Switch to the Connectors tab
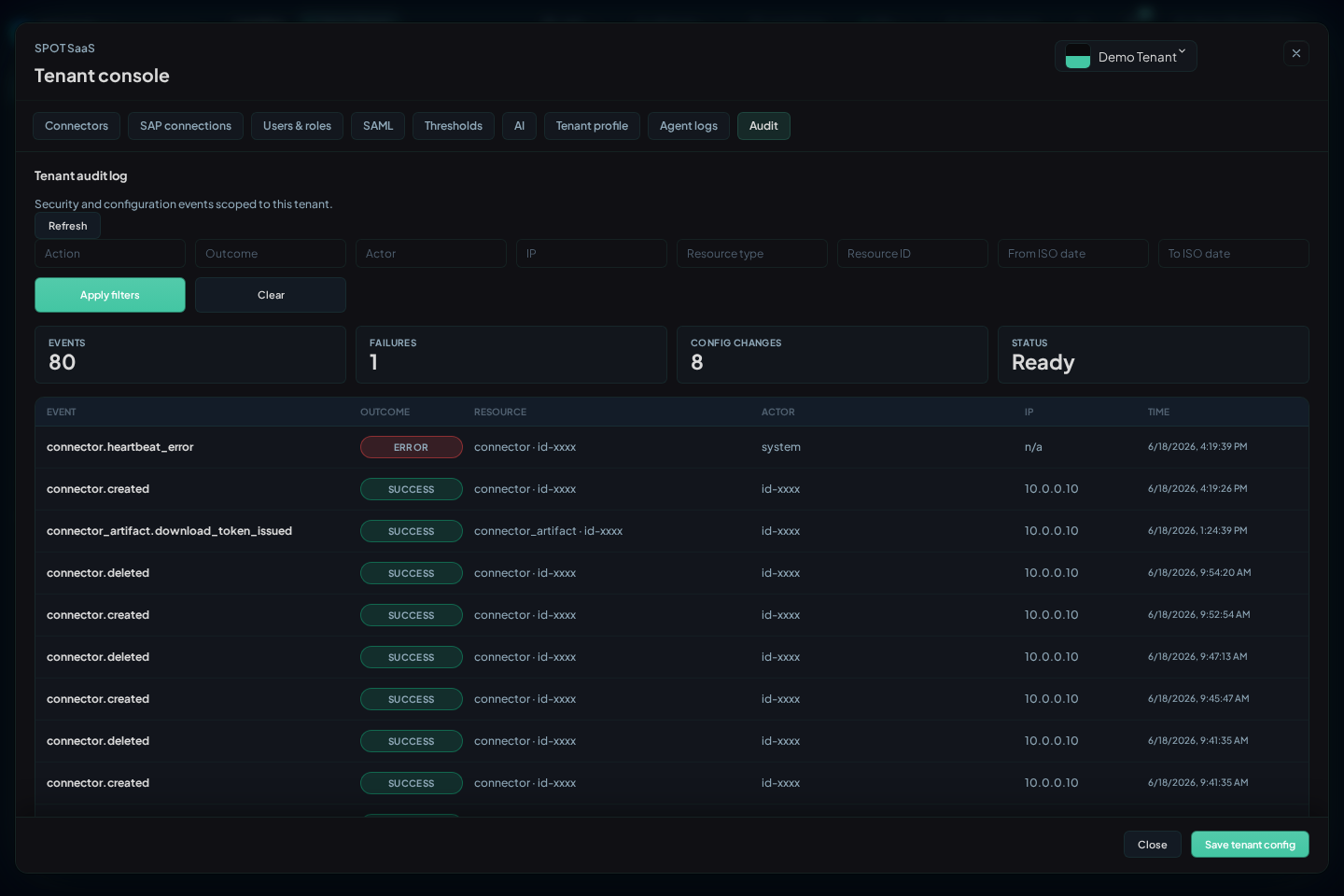This screenshot has width=1344, height=896. coord(77,126)
